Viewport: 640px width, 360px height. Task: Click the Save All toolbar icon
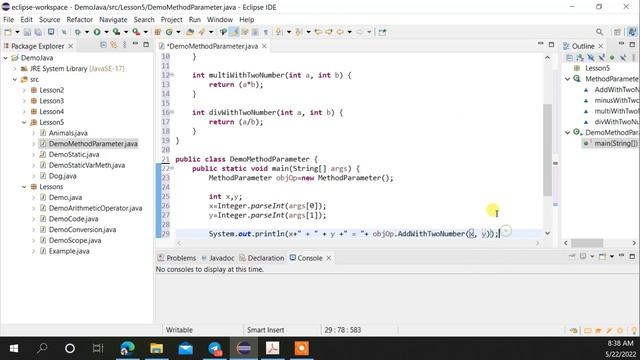(x=38, y=32)
